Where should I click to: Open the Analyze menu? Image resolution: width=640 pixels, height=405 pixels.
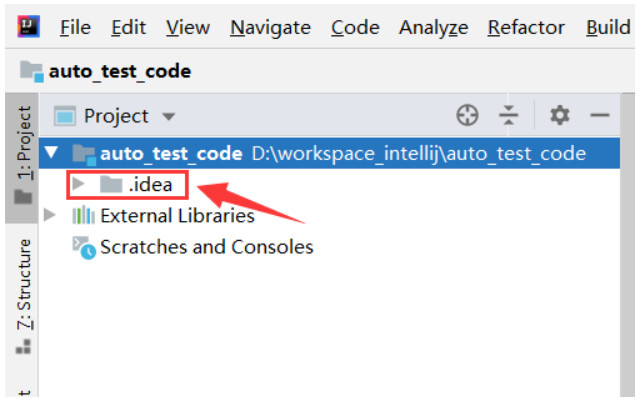coord(433,27)
